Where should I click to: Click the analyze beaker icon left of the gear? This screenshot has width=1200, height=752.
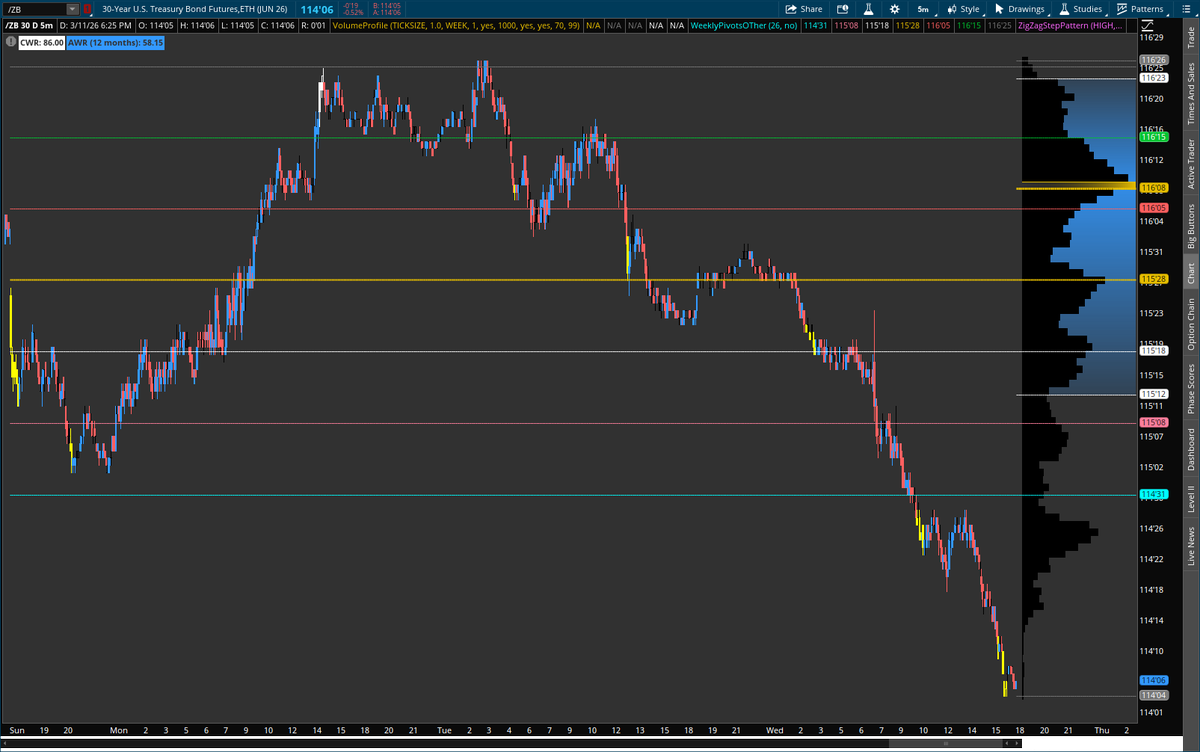(x=869, y=9)
